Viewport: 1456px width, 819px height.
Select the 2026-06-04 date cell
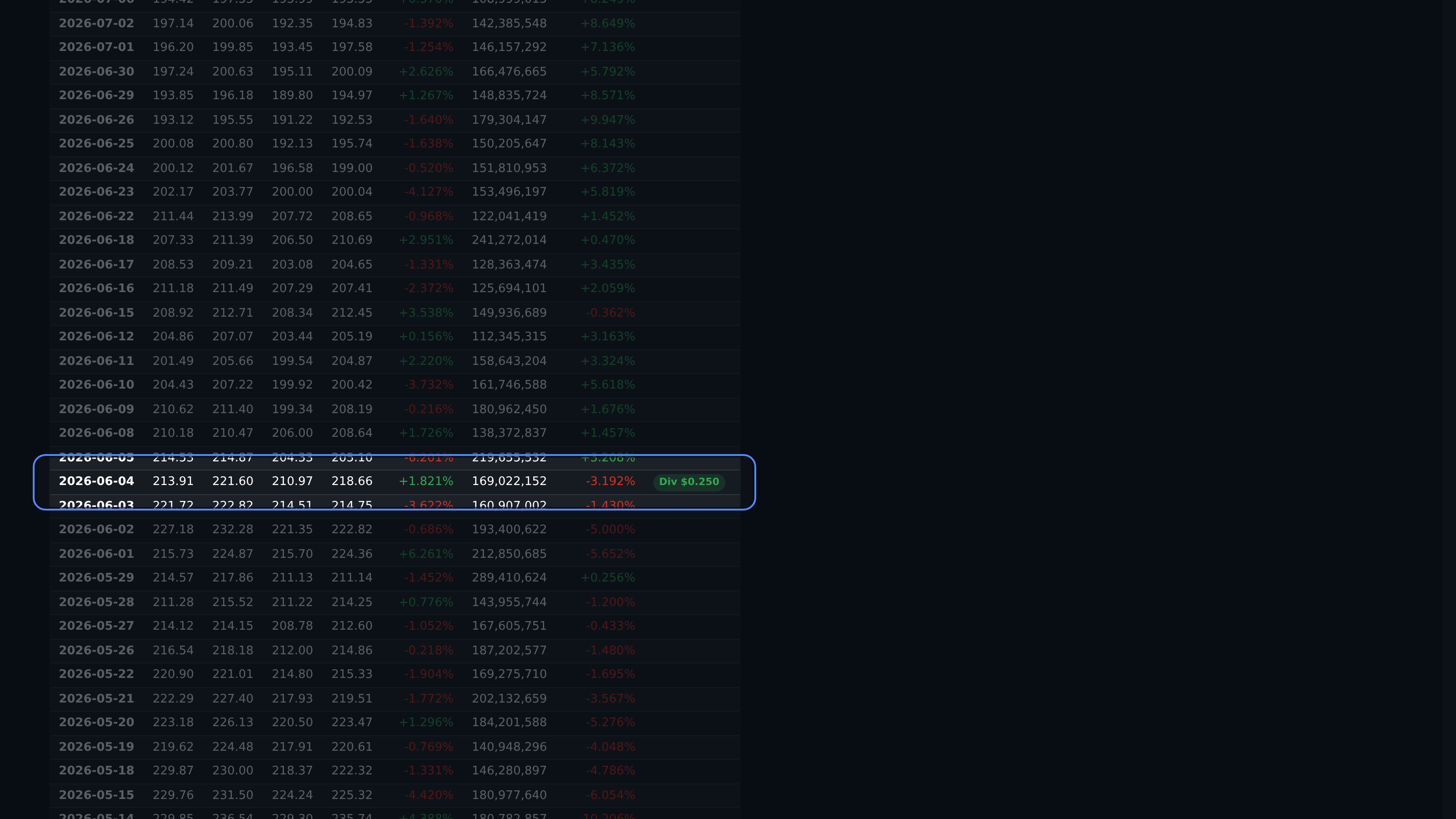tap(96, 481)
